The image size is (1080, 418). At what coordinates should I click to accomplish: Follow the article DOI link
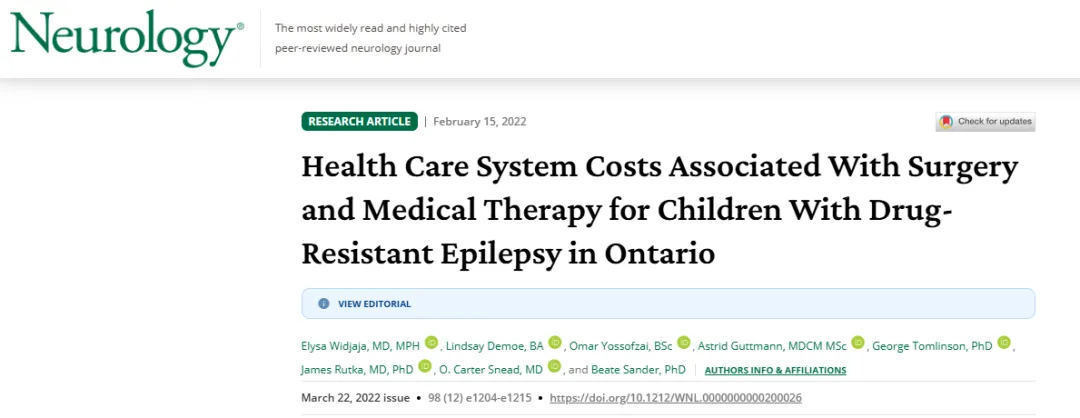point(676,398)
